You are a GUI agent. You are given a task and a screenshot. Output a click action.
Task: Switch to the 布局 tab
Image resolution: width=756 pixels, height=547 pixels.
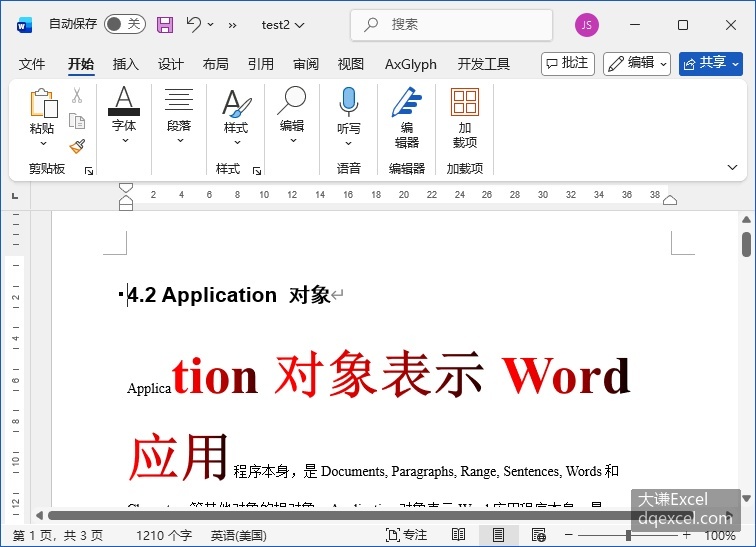pos(216,64)
